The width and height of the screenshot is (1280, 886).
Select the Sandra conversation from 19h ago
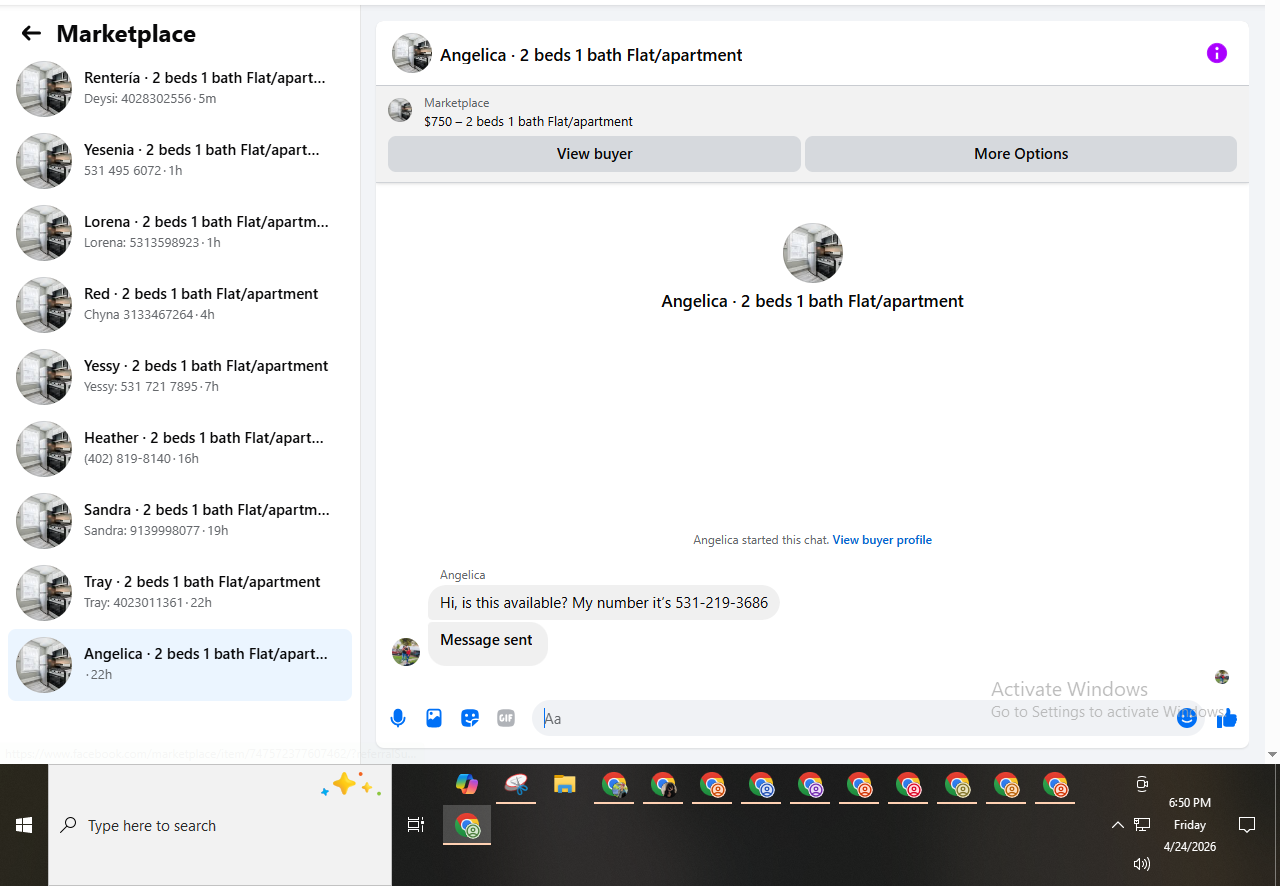180,520
